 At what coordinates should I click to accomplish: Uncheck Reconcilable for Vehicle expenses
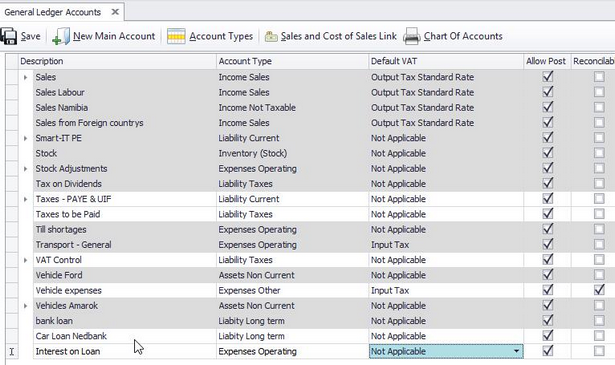pos(599,290)
